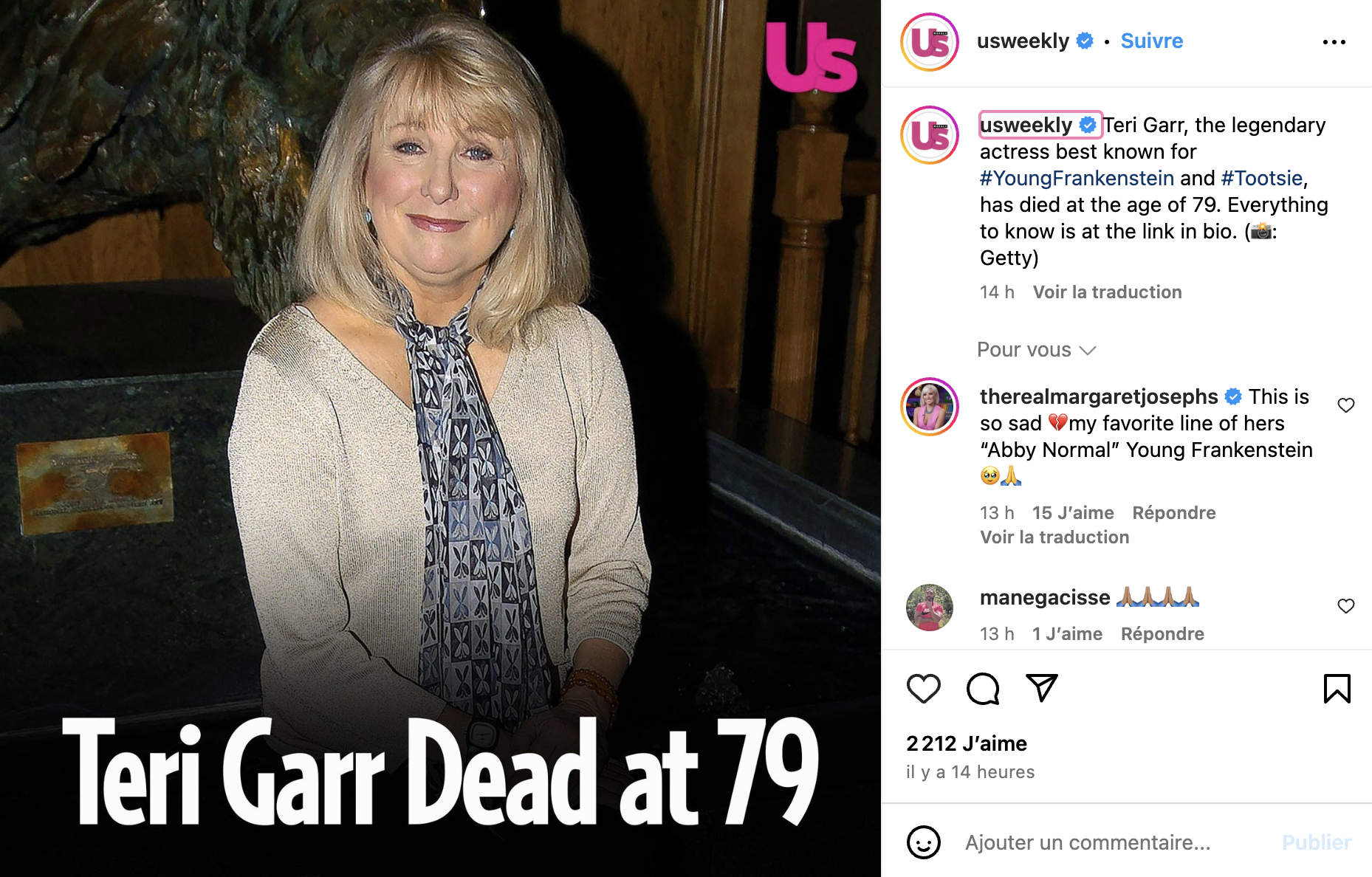This screenshot has height=877, width=1372.
Task: Open the comment bubble icon
Action: pos(983,689)
